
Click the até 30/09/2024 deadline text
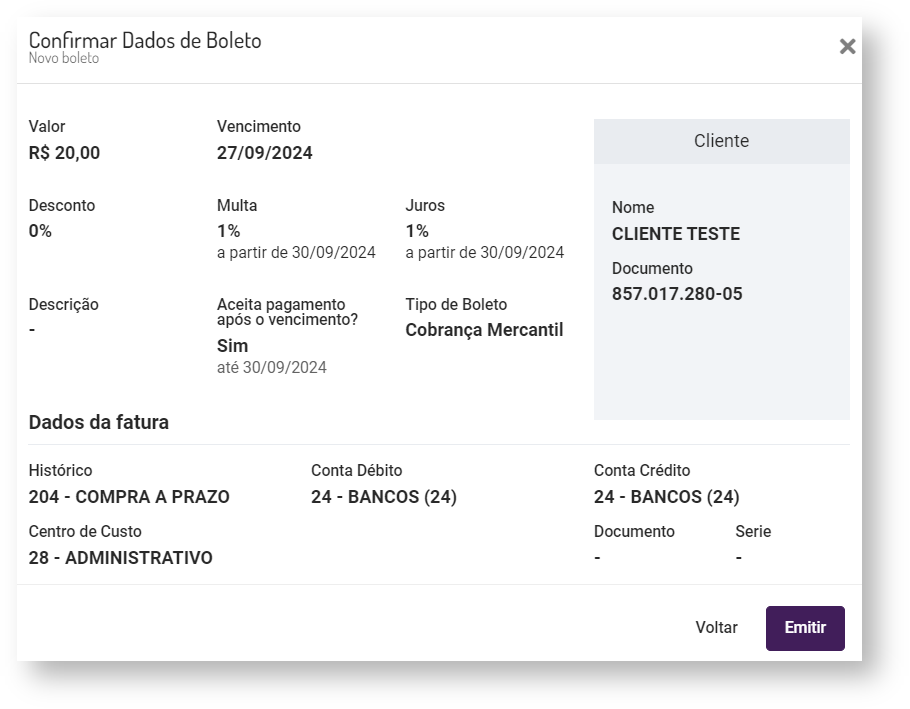coord(271,368)
